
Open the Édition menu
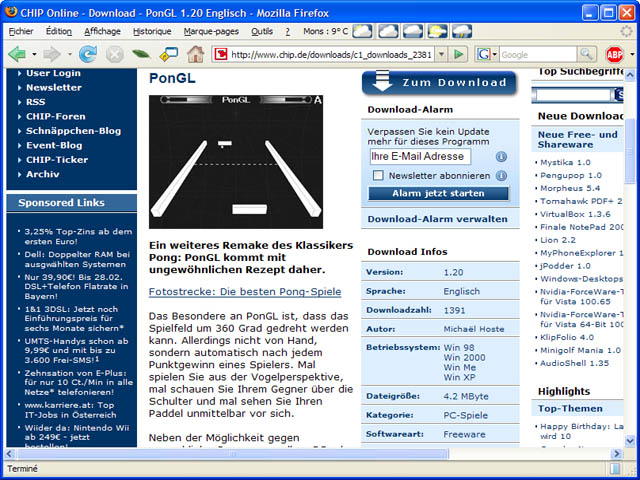coord(59,31)
